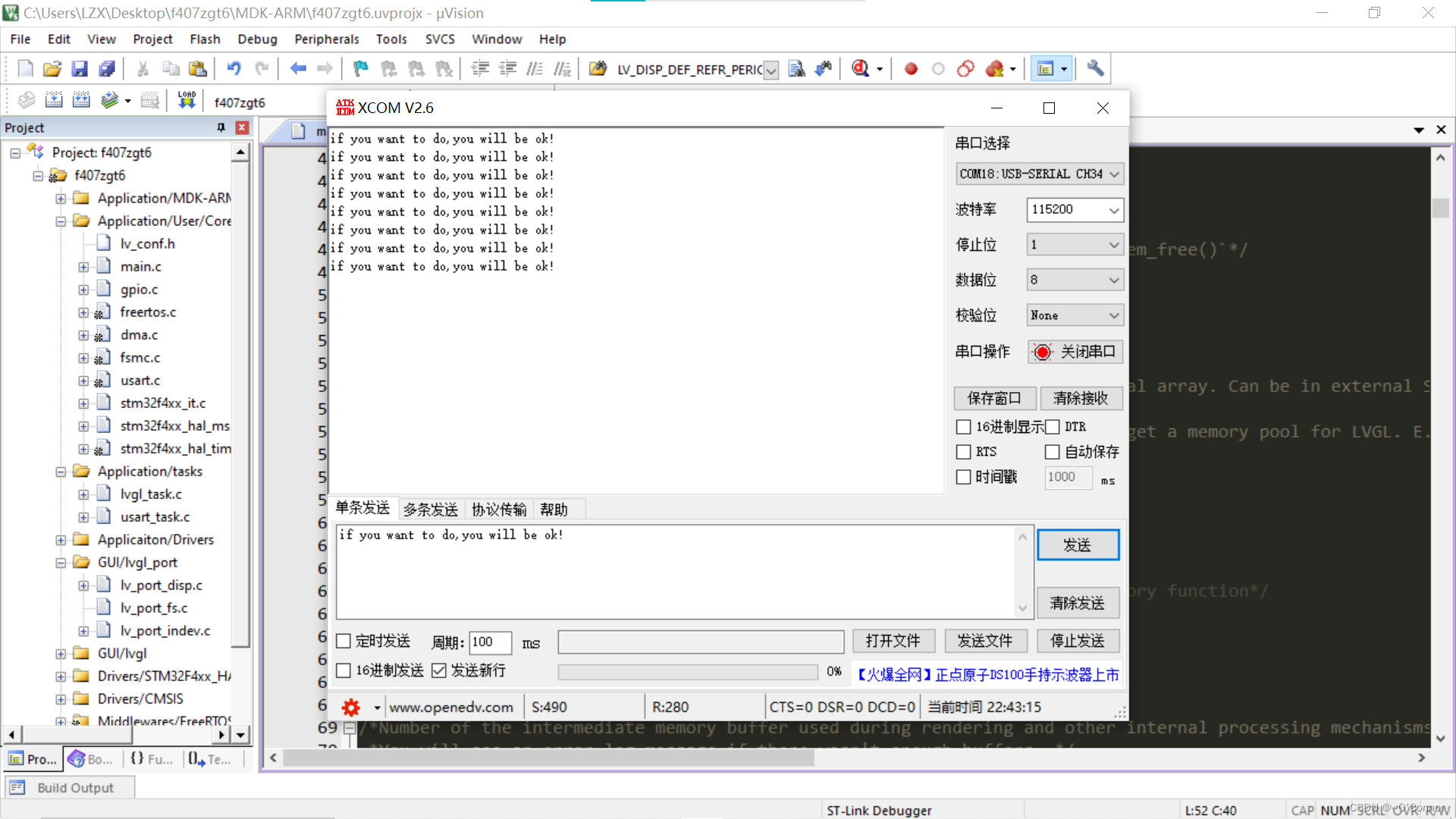Enable the 16进制显示 checkbox in XCOM
Screen dimensions: 1456x819
[963, 426]
